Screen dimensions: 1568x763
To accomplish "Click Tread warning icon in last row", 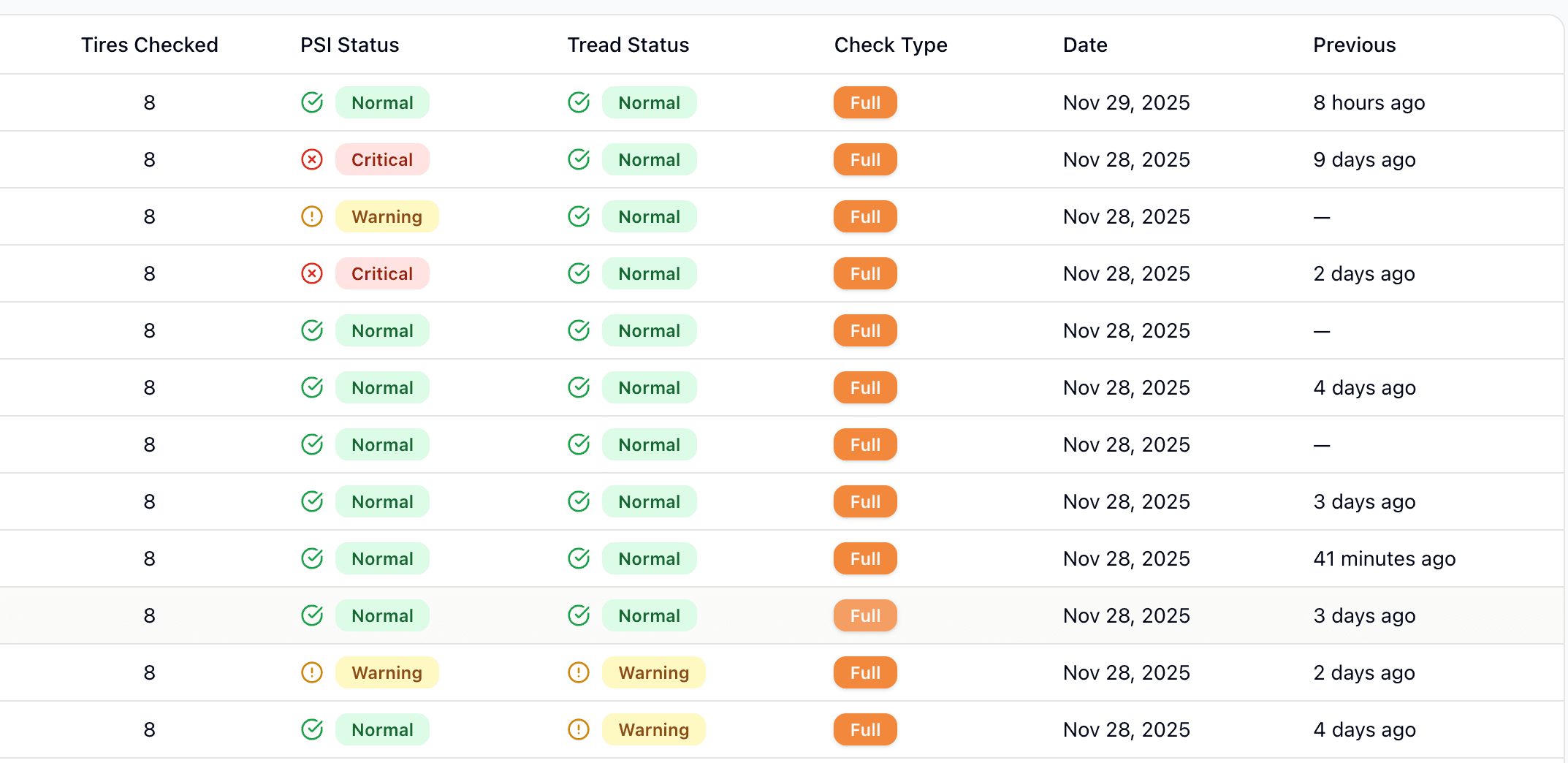I will pos(579,729).
